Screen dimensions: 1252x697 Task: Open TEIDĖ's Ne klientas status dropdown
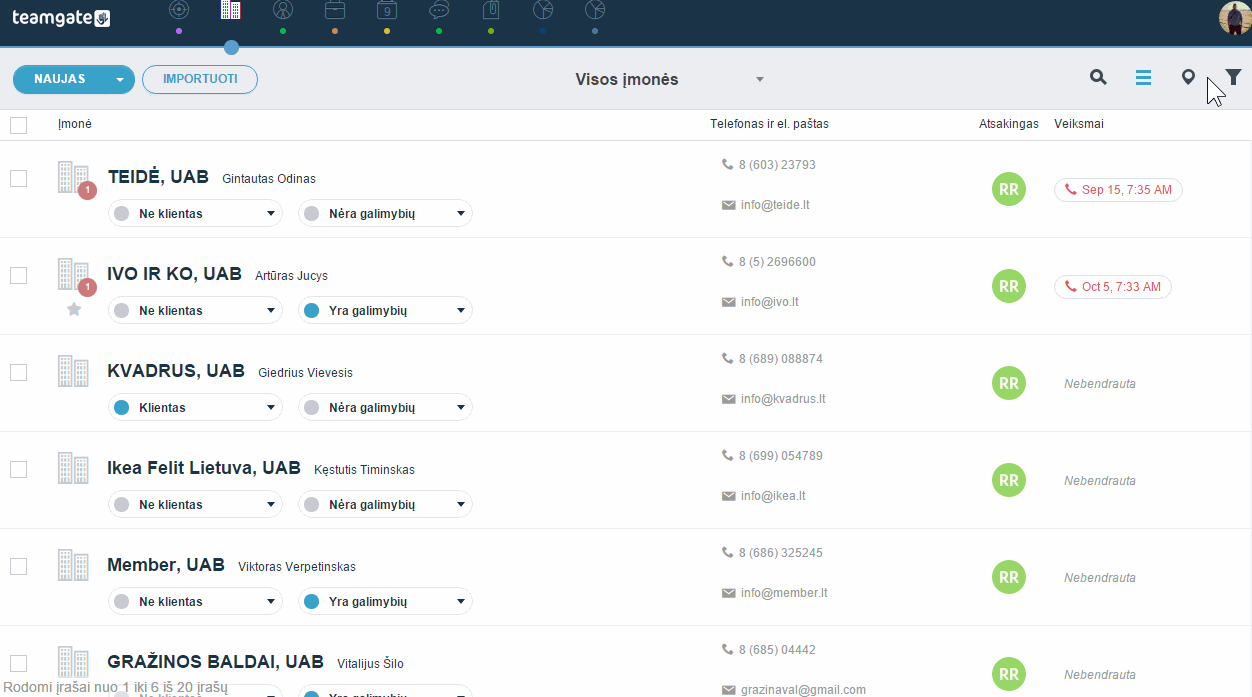click(x=195, y=213)
